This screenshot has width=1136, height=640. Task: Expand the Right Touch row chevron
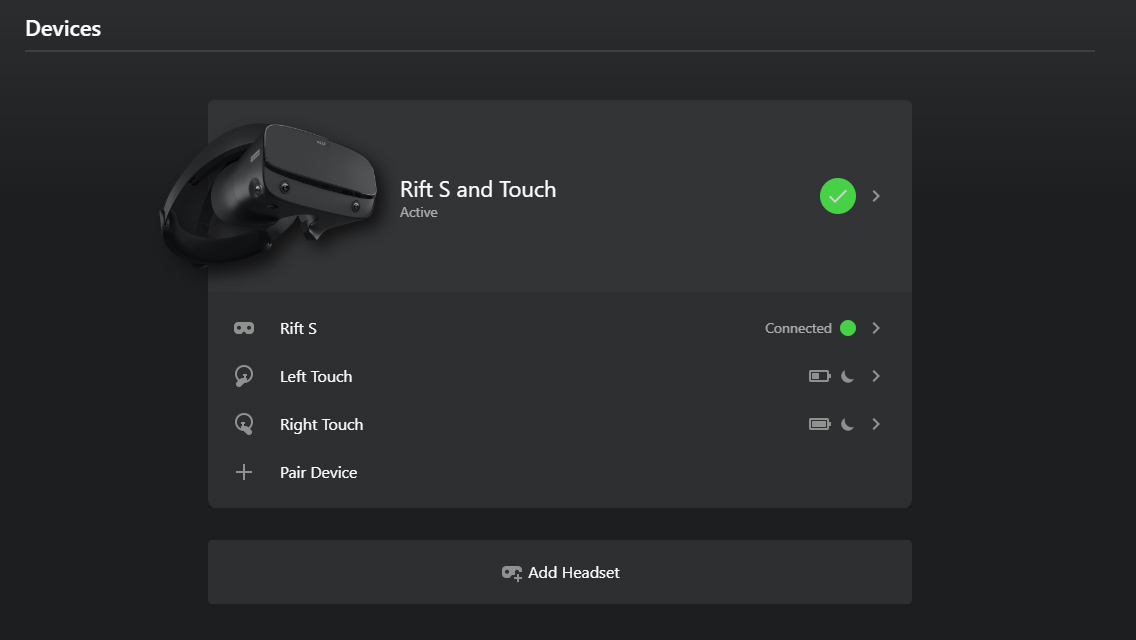[x=876, y=424]
